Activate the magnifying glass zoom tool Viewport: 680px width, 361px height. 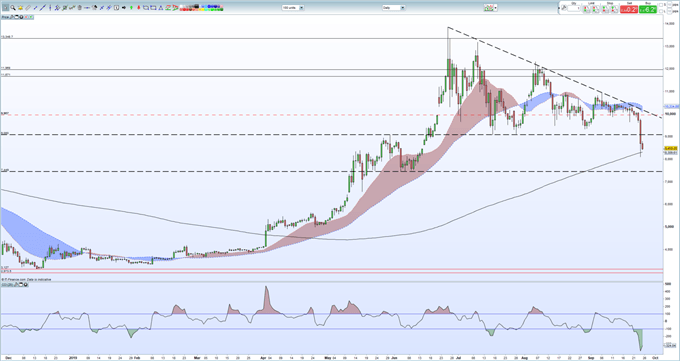pos(13,7)
